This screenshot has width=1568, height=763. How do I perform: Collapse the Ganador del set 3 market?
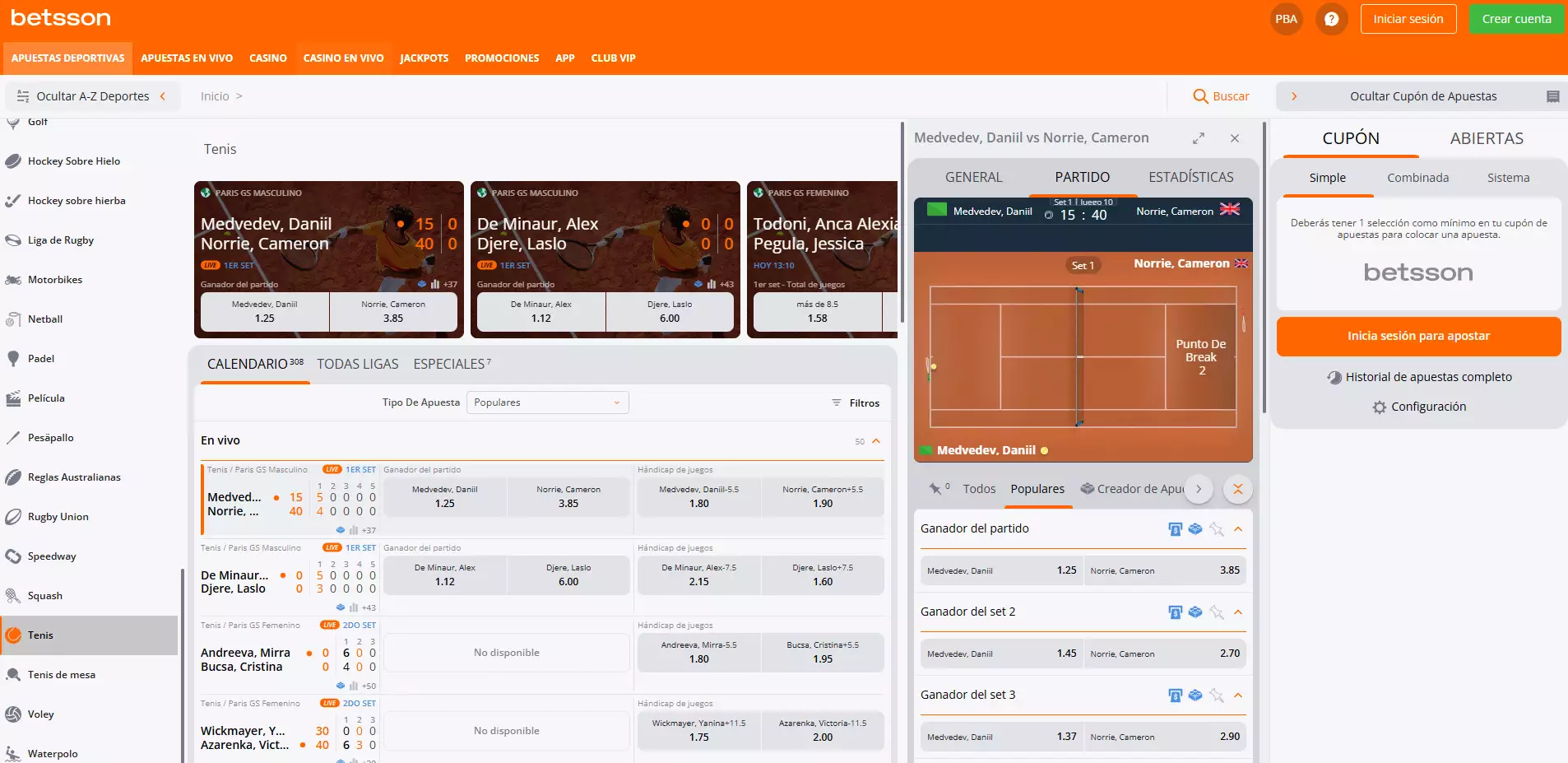click(x=1238, y=696)
